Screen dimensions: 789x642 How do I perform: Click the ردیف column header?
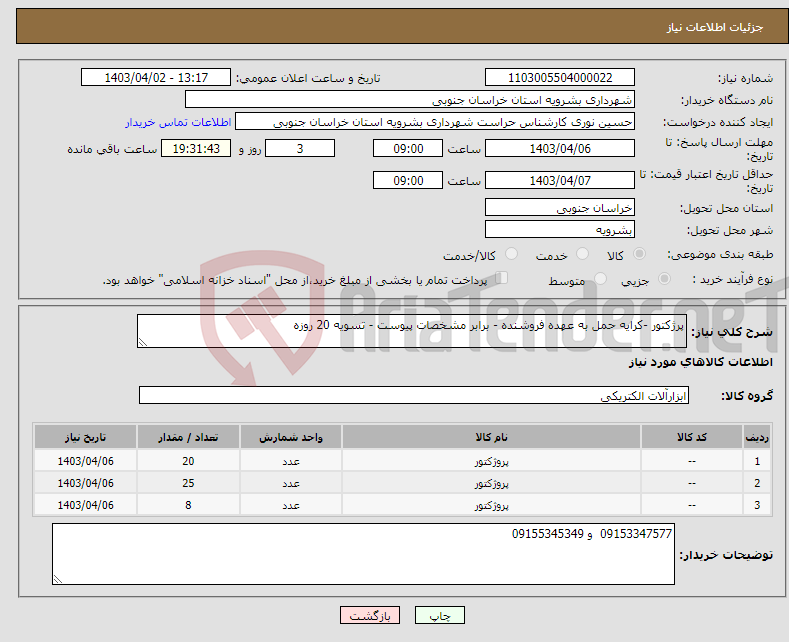coord(757,437)
